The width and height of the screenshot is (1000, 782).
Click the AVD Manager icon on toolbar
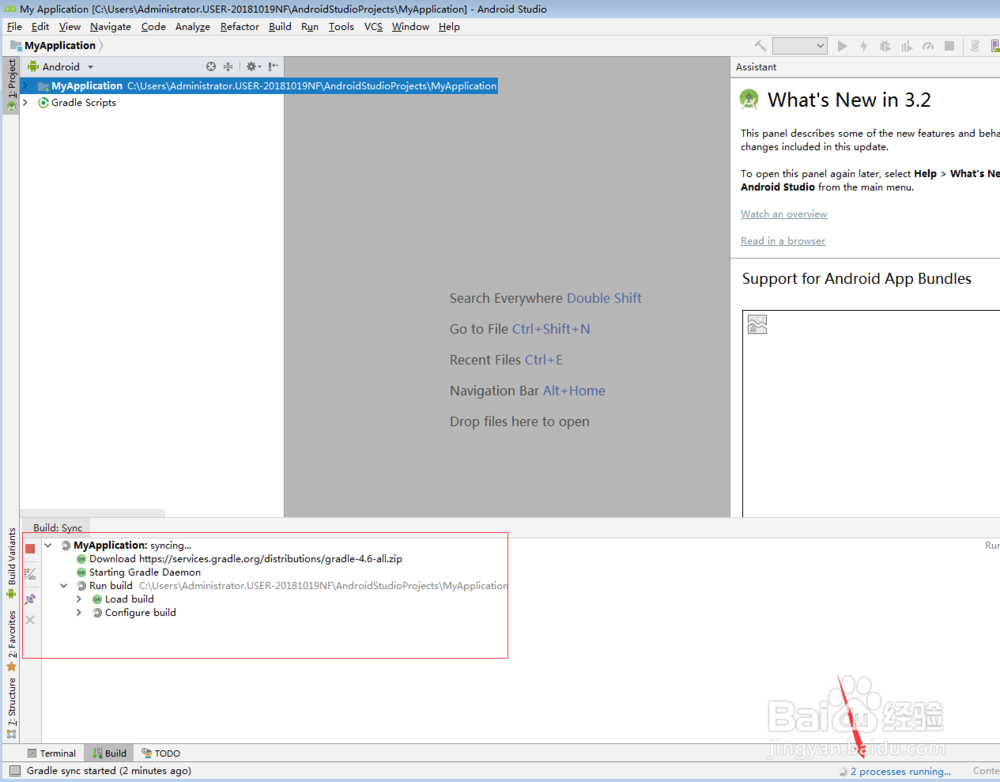[994, 45]
